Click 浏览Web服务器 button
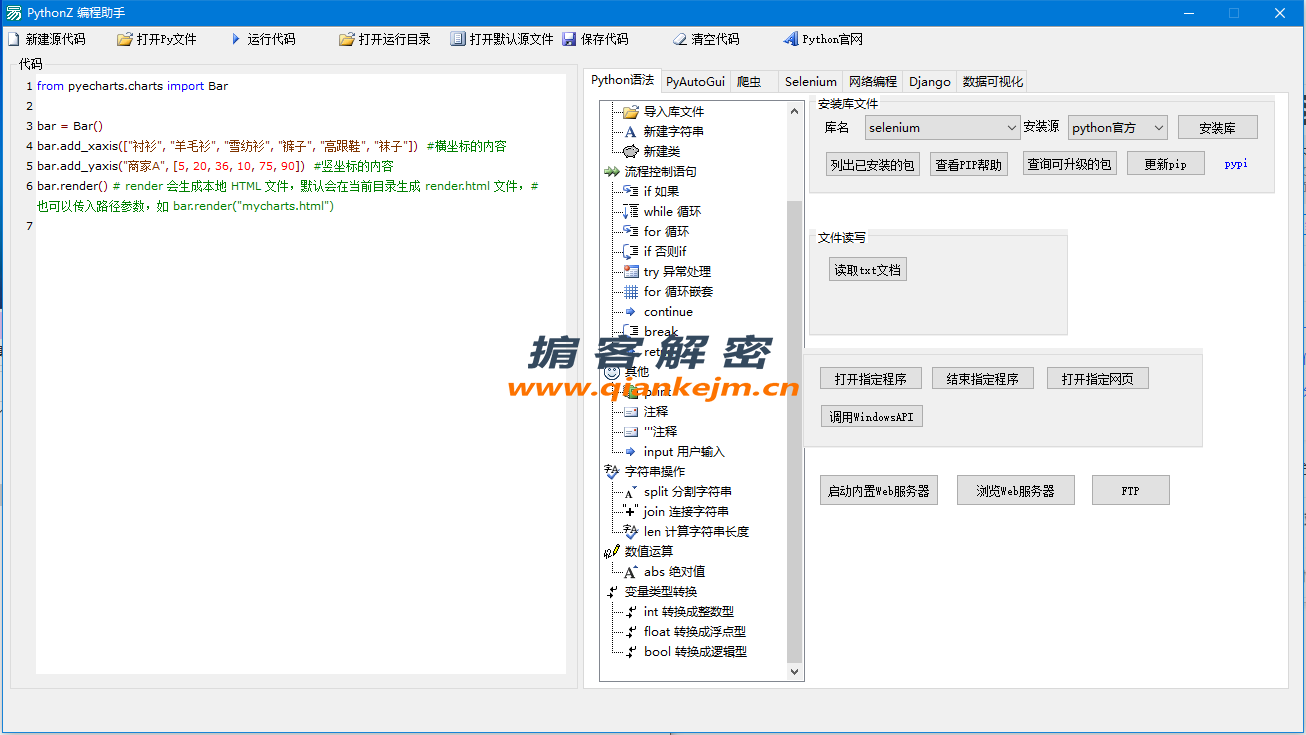The image size is (1306, 735). [1015, 491]
